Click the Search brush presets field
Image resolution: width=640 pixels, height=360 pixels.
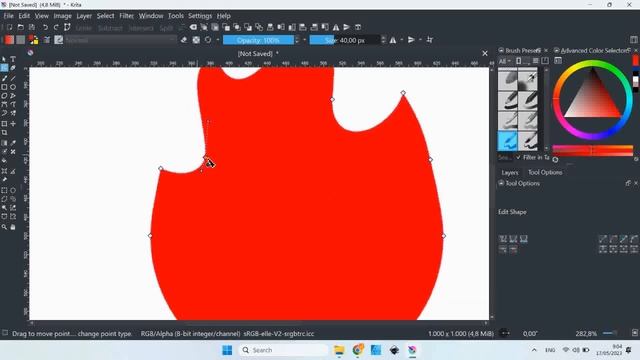click(504, 157)
